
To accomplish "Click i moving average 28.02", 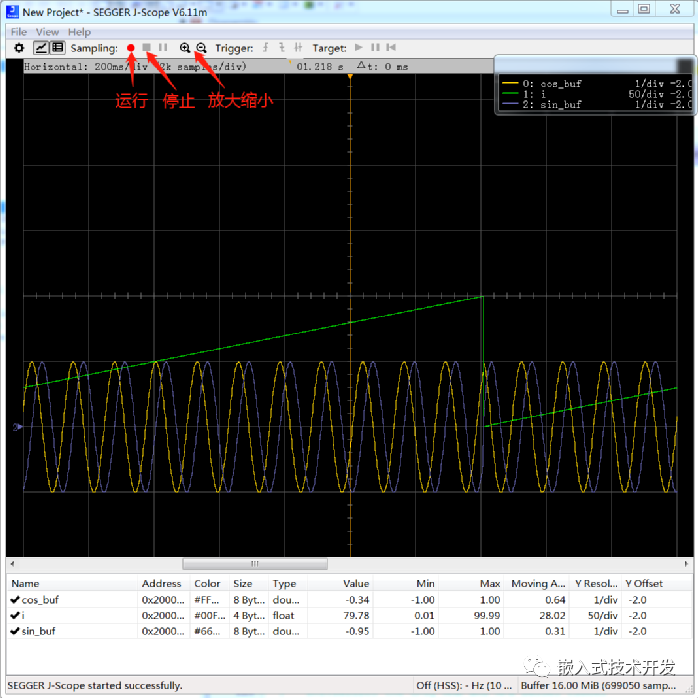I will pos(552,615).
